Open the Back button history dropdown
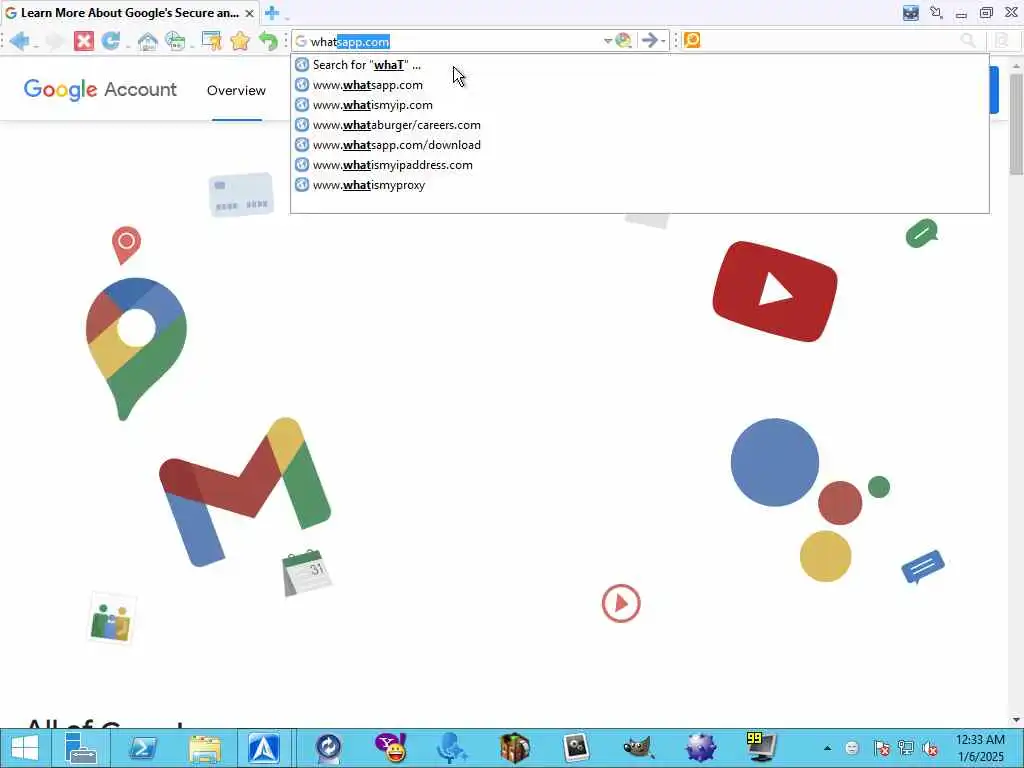Viewport: 1024px width, 768px height. click(x=36, y=46)
